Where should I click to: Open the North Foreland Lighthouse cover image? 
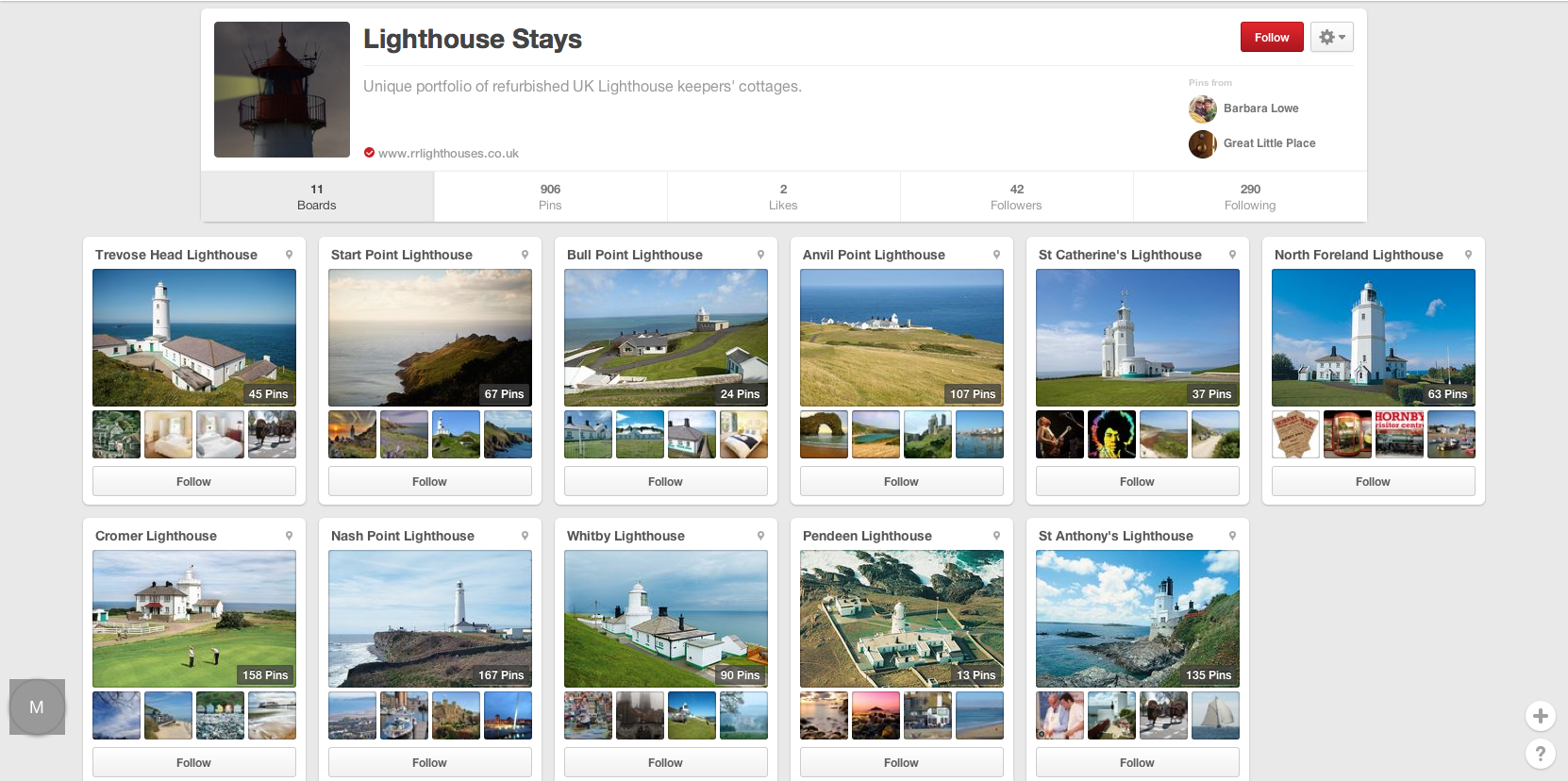(1374, 338)
